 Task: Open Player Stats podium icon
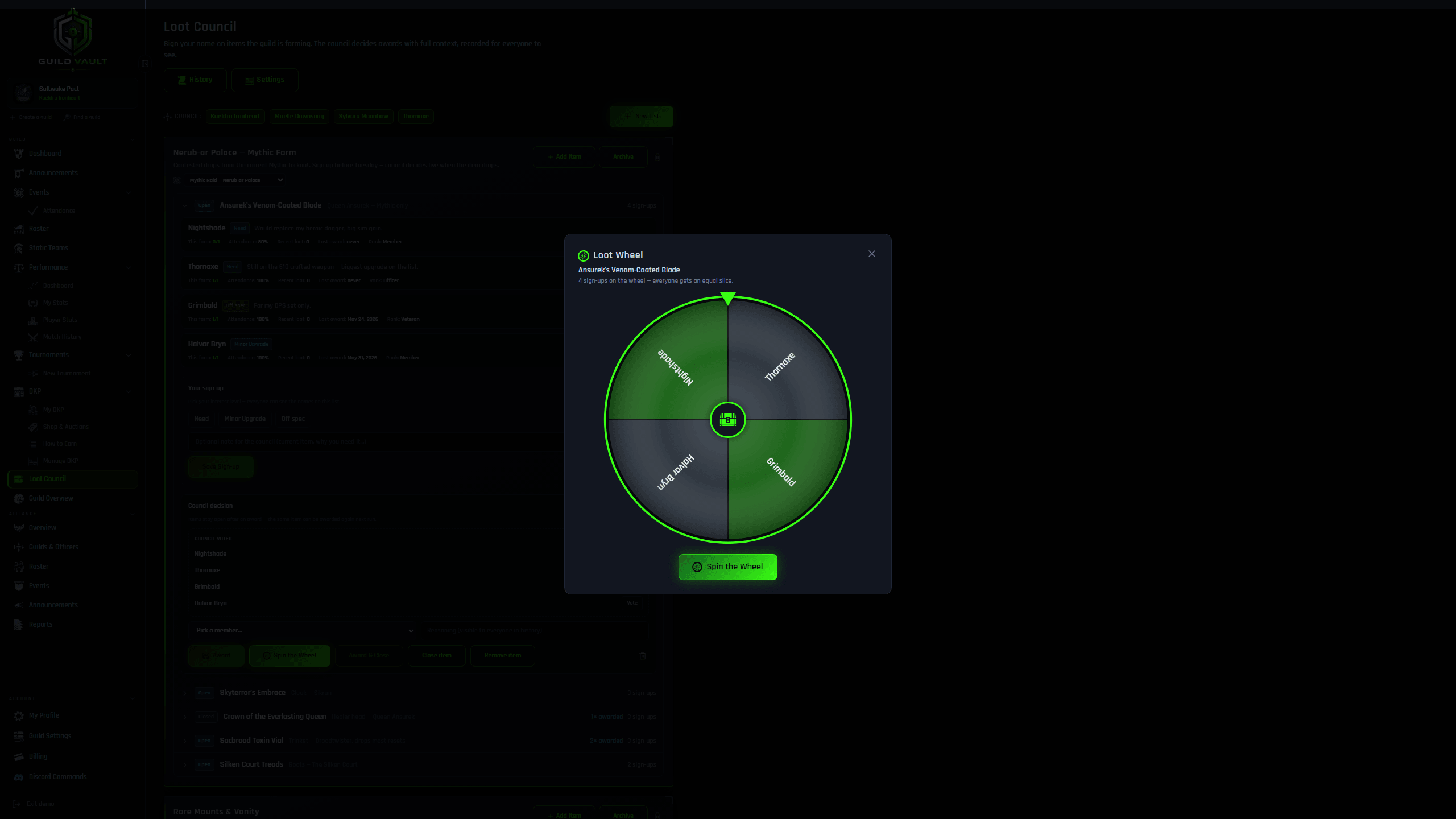33,320
